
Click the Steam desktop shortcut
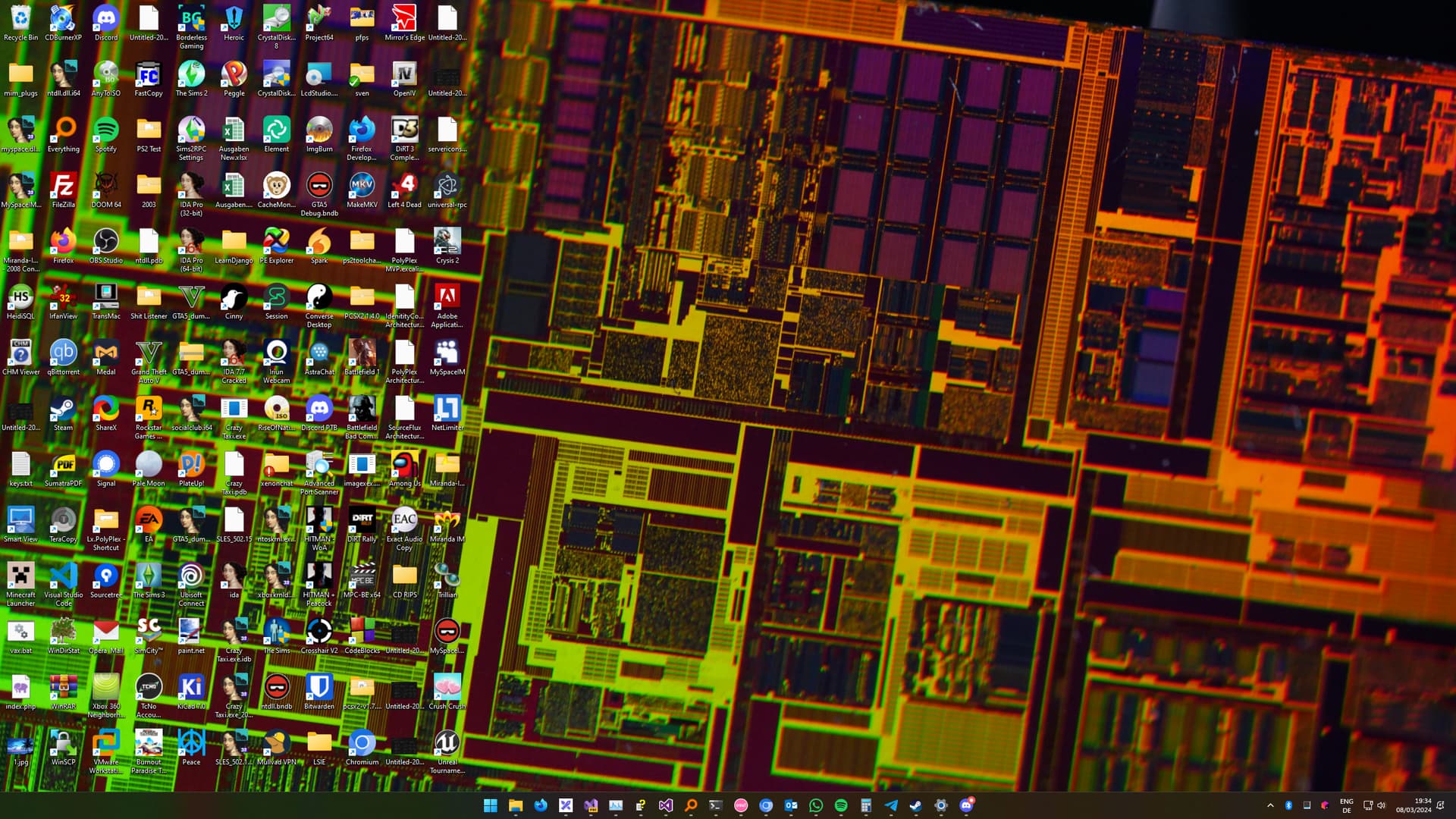[x=63, y=413]
